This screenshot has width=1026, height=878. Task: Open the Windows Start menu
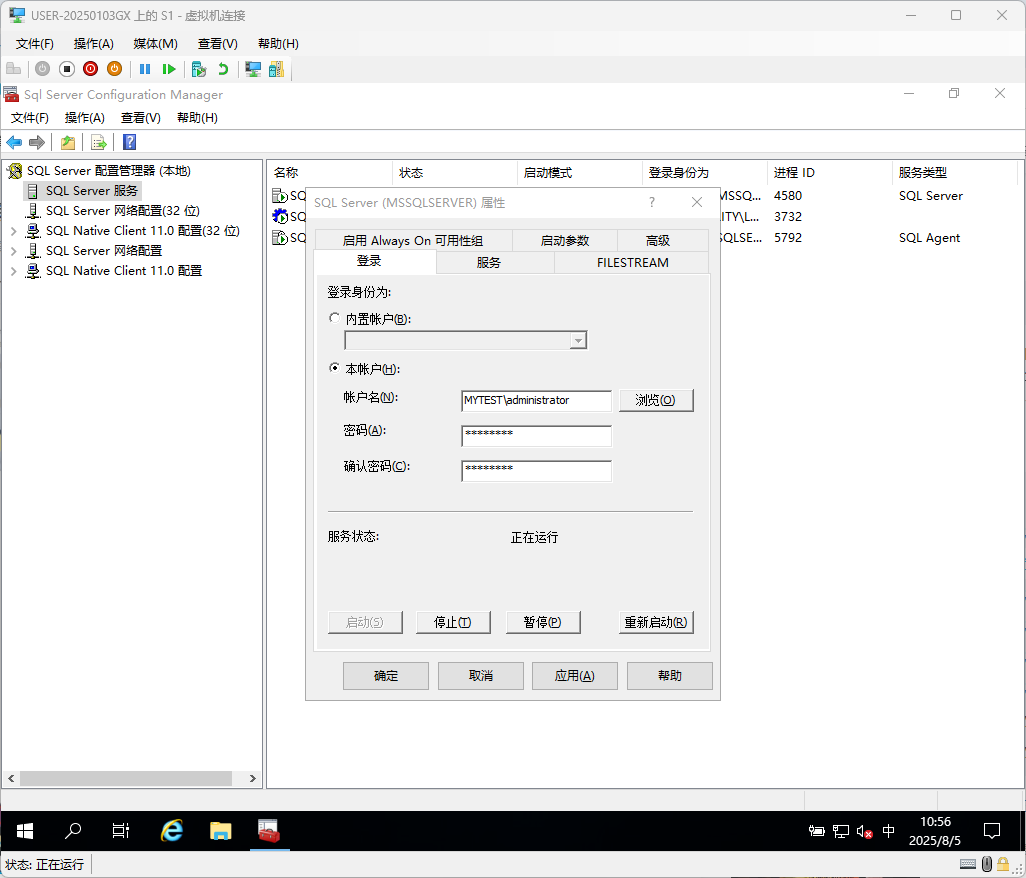pyautogui.click(x=25, y=831)
